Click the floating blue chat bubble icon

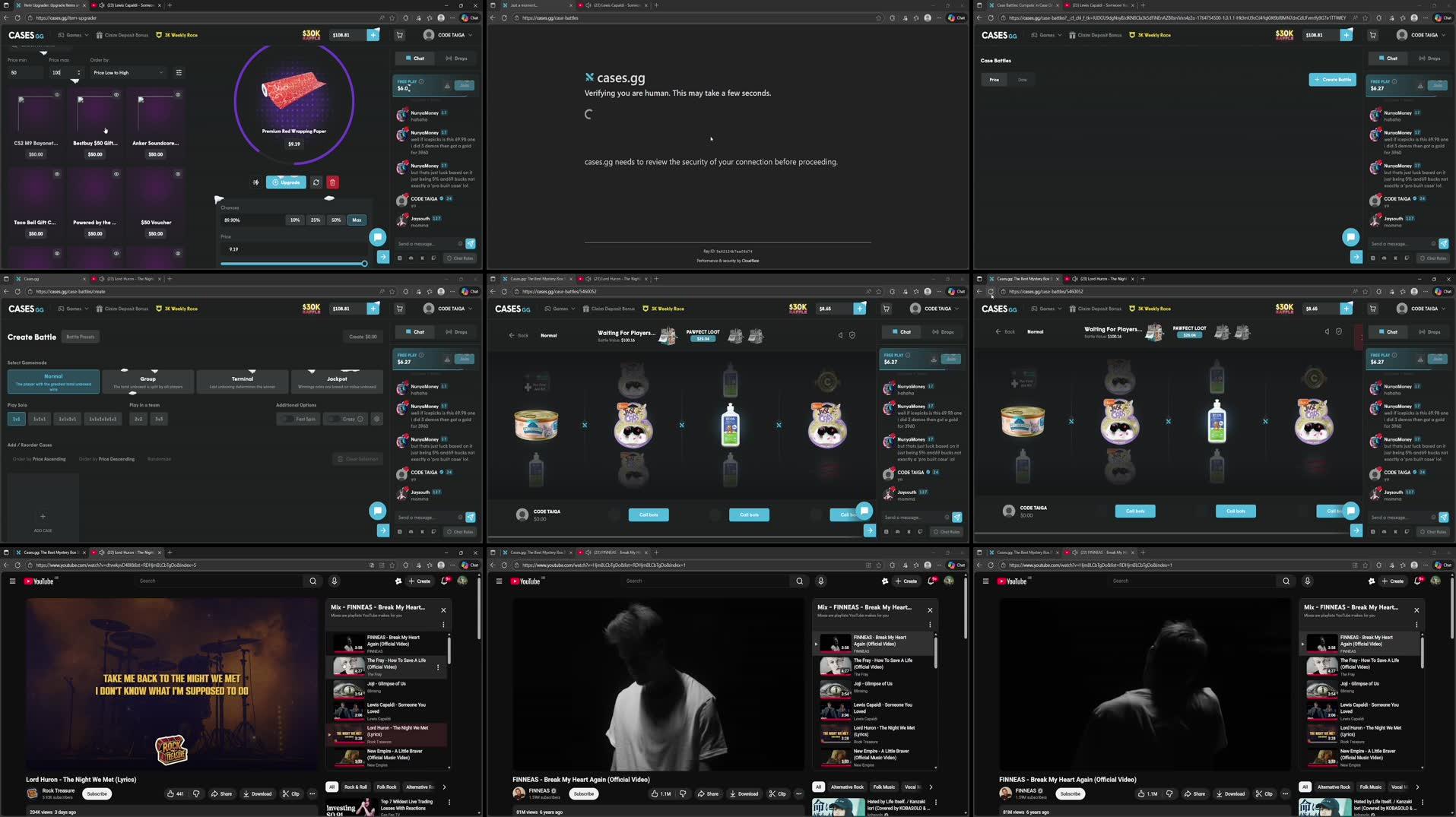pos(378,237)
